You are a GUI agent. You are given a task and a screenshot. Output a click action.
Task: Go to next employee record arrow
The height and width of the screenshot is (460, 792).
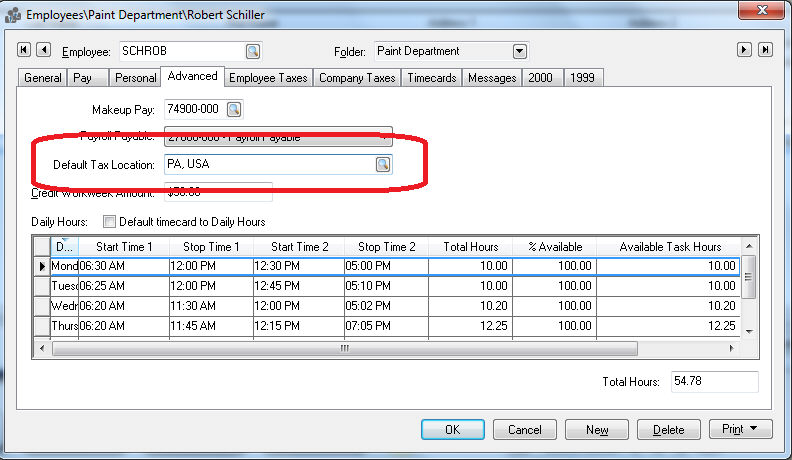click(x=744, y=50)
